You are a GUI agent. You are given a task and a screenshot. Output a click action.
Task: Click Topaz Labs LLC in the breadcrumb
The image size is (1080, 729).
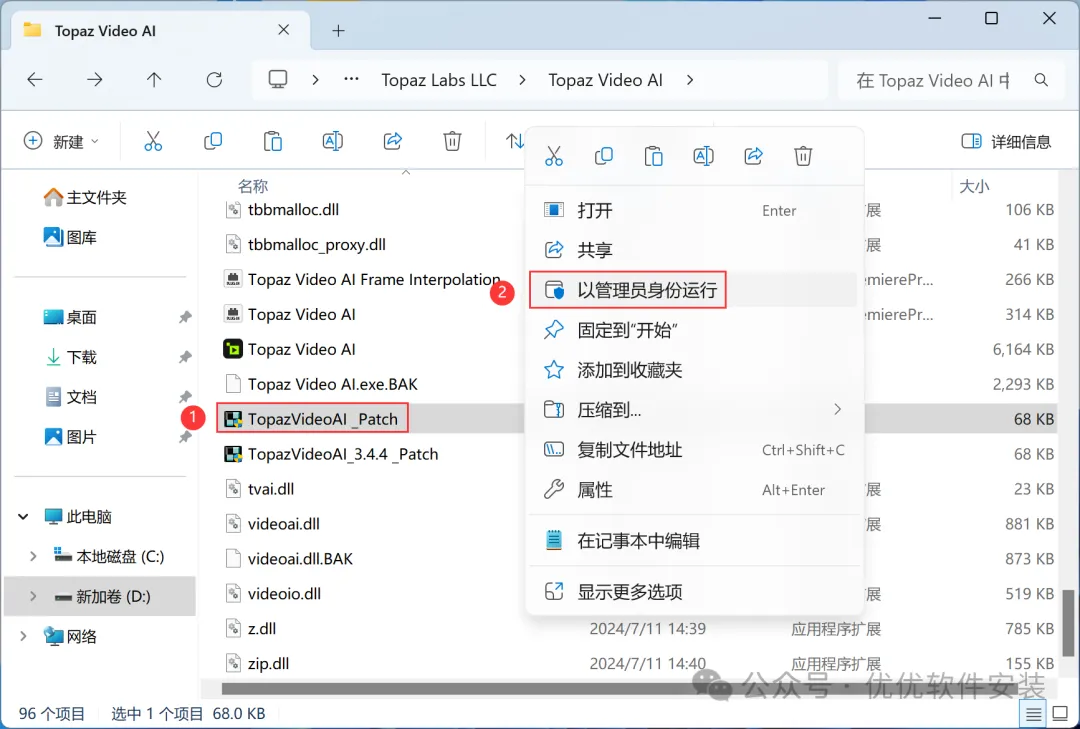tap(439, 80)
